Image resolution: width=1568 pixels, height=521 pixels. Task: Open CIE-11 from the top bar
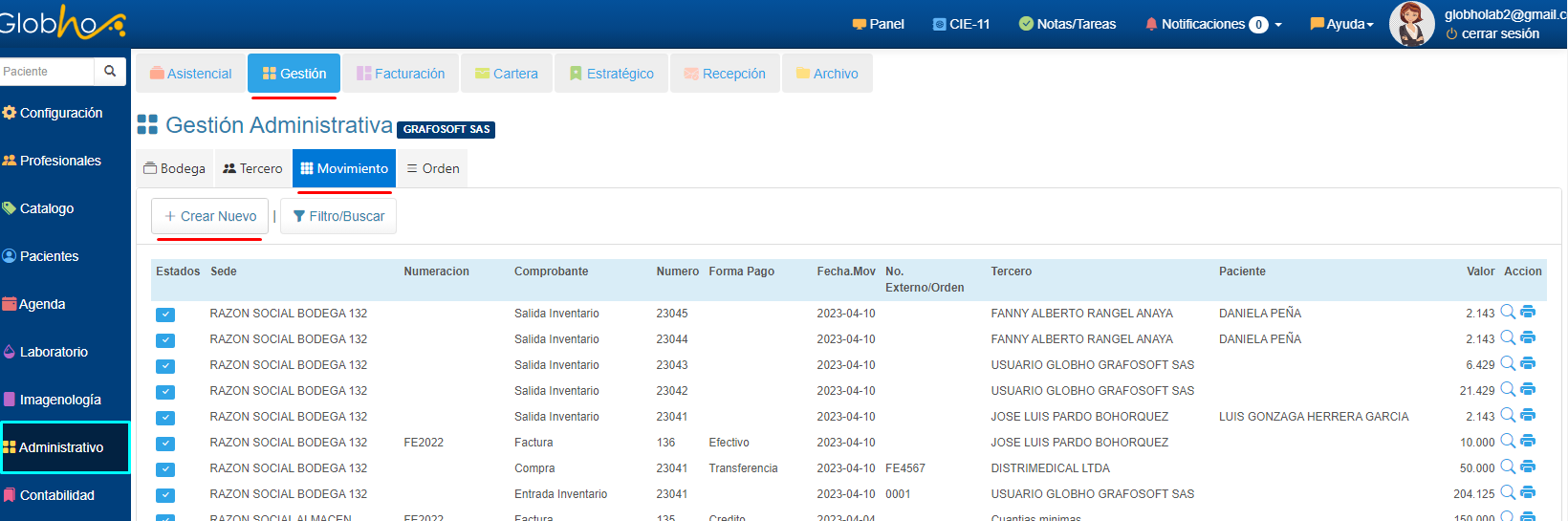click(961, 24)
